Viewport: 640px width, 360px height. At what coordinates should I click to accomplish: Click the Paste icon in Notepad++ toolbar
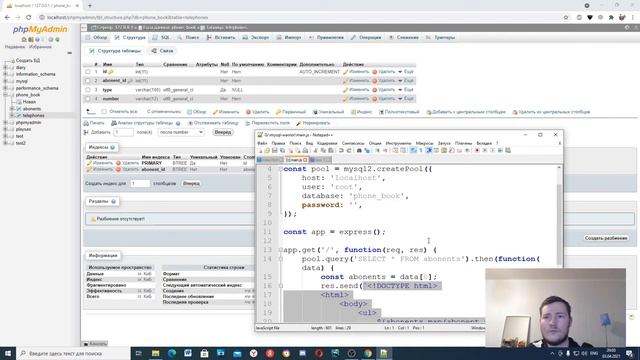coord(331,151)
